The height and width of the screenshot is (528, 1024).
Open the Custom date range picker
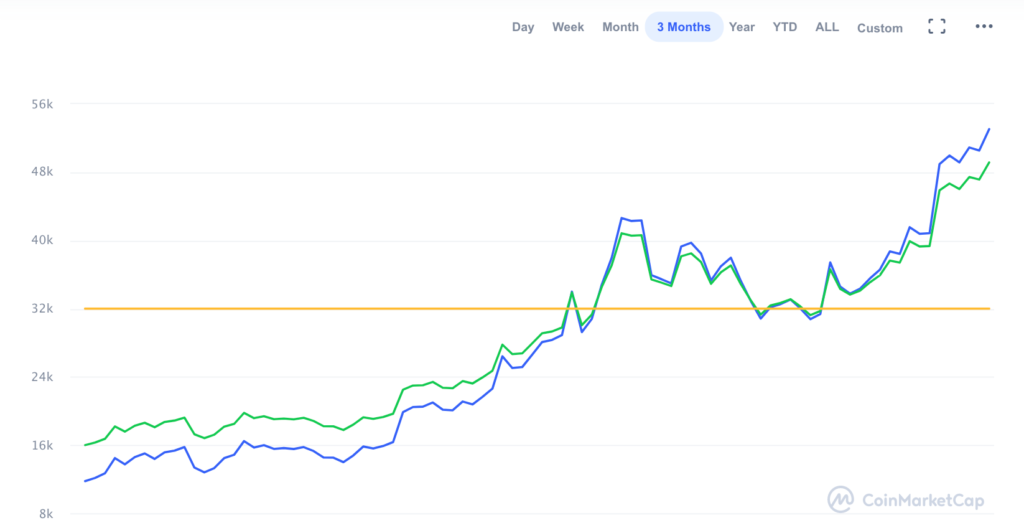(x=880, y=28)
